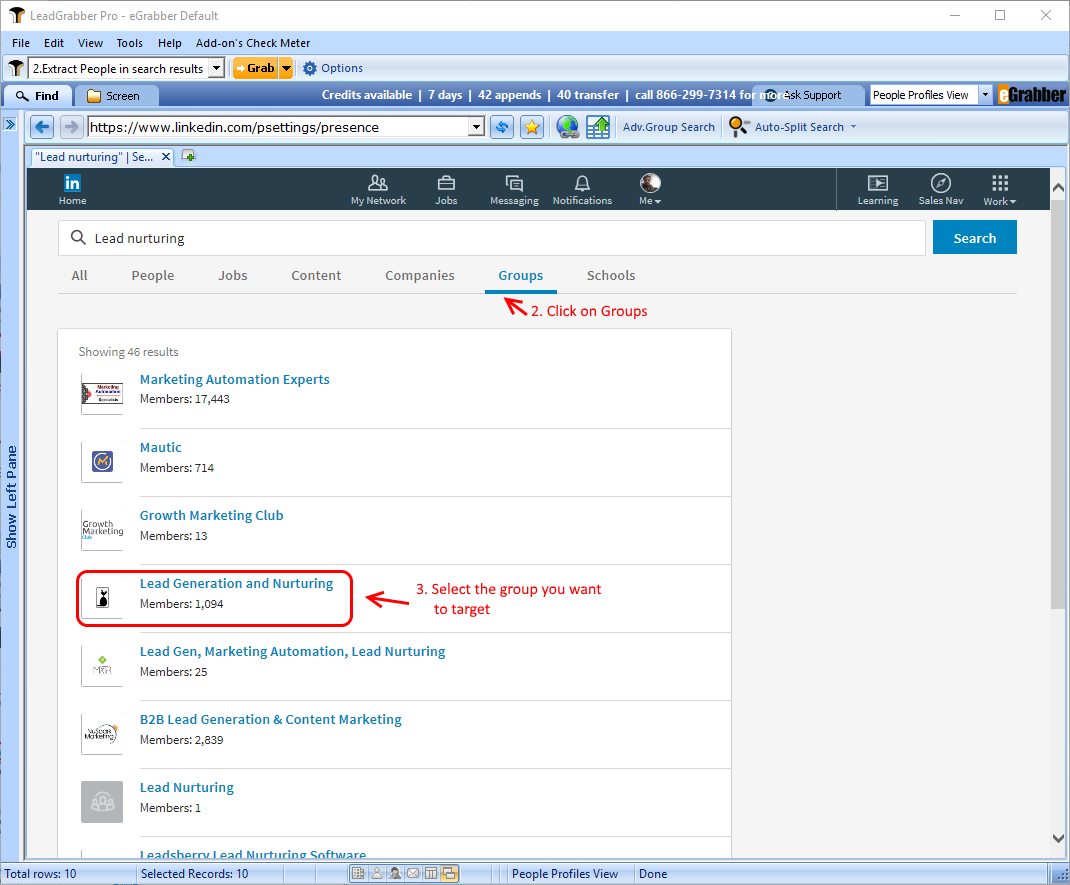The height and width of the screenshot is (885, 1070).
Task: Click the person view icon in status bar
Action: (377, 873)
